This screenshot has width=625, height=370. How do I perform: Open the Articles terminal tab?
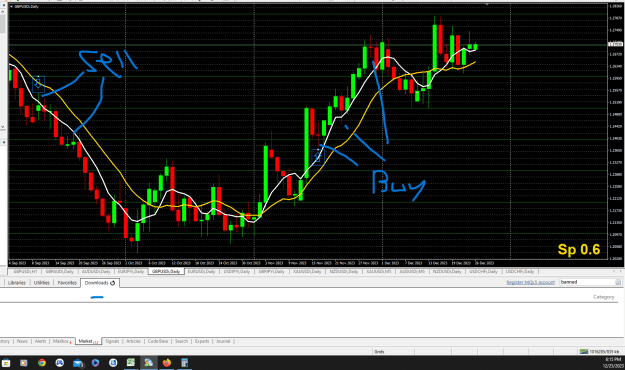tap(133, 341)
